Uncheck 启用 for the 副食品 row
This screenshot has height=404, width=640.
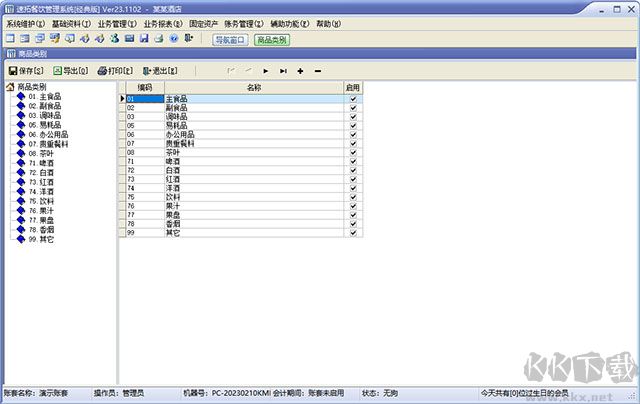click(x=353, y=108)
